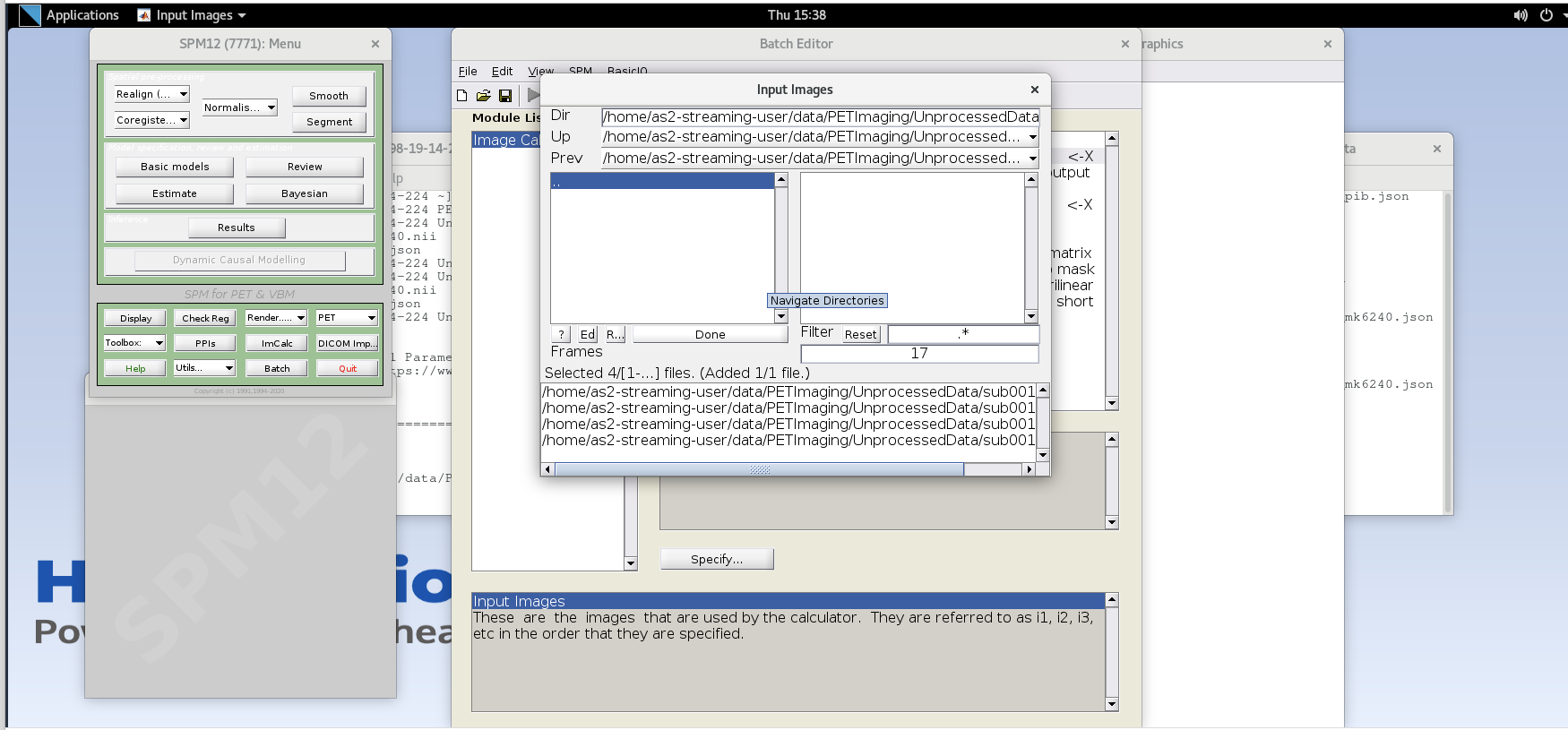Open the BasicIO menu

point(627,72)
